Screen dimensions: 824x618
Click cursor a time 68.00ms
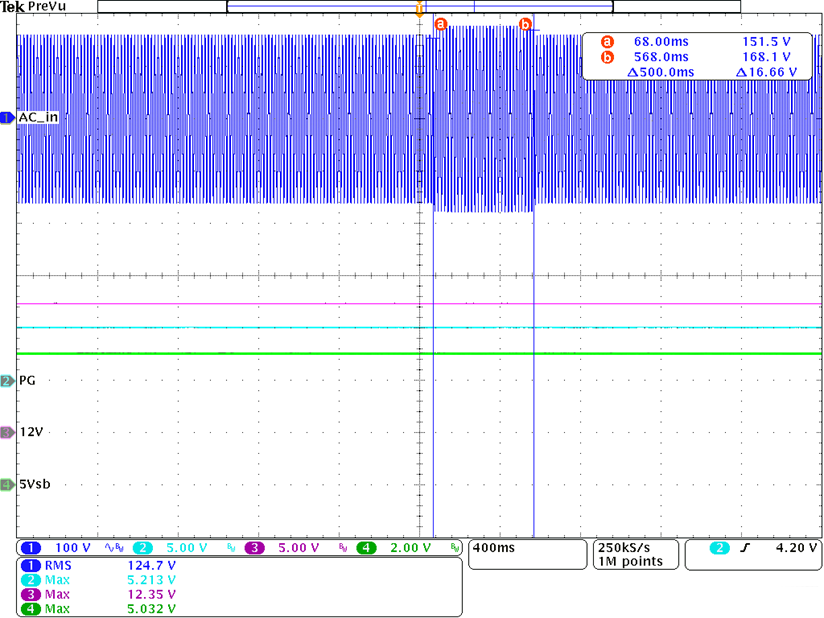(661, 42)
